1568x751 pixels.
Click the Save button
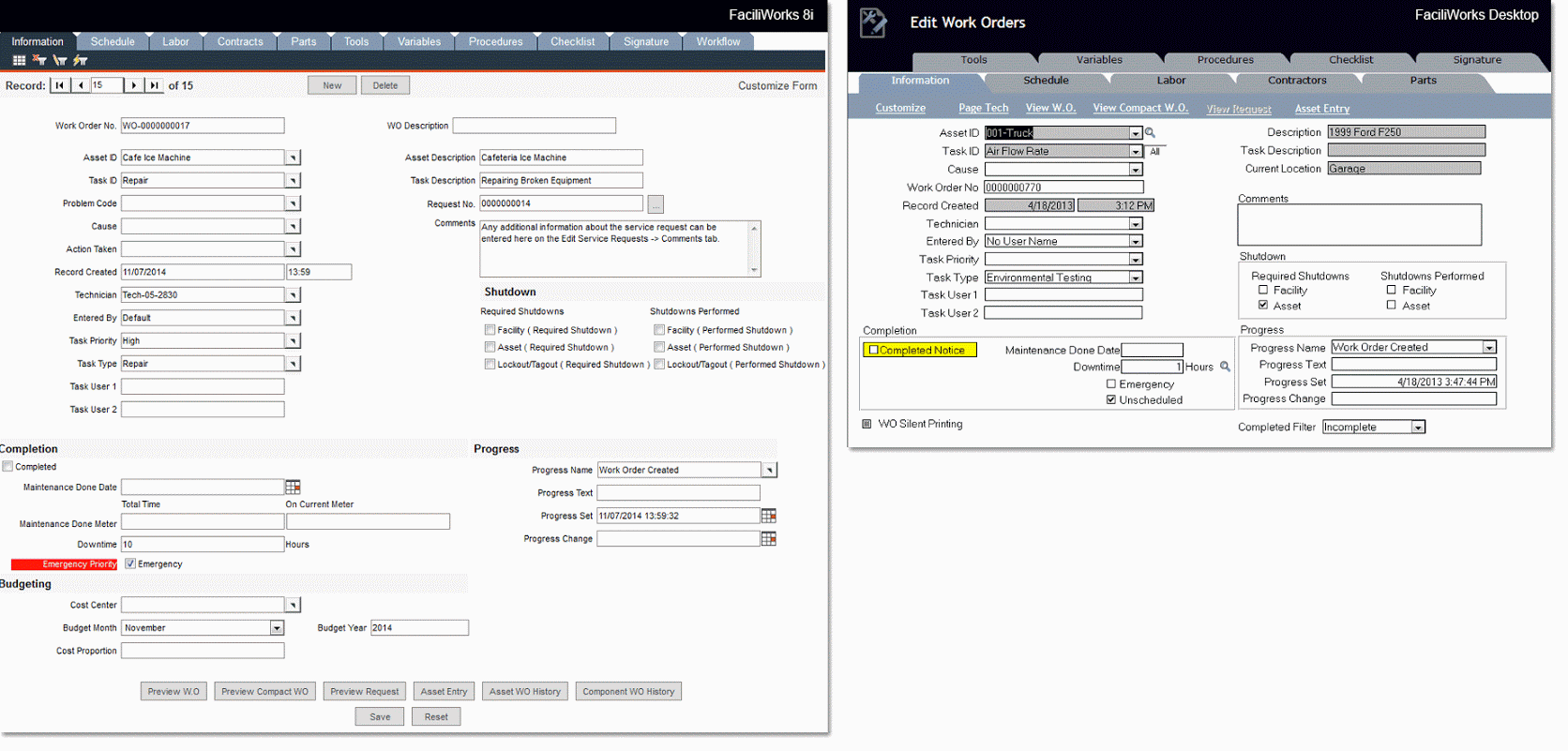(380, 716)
